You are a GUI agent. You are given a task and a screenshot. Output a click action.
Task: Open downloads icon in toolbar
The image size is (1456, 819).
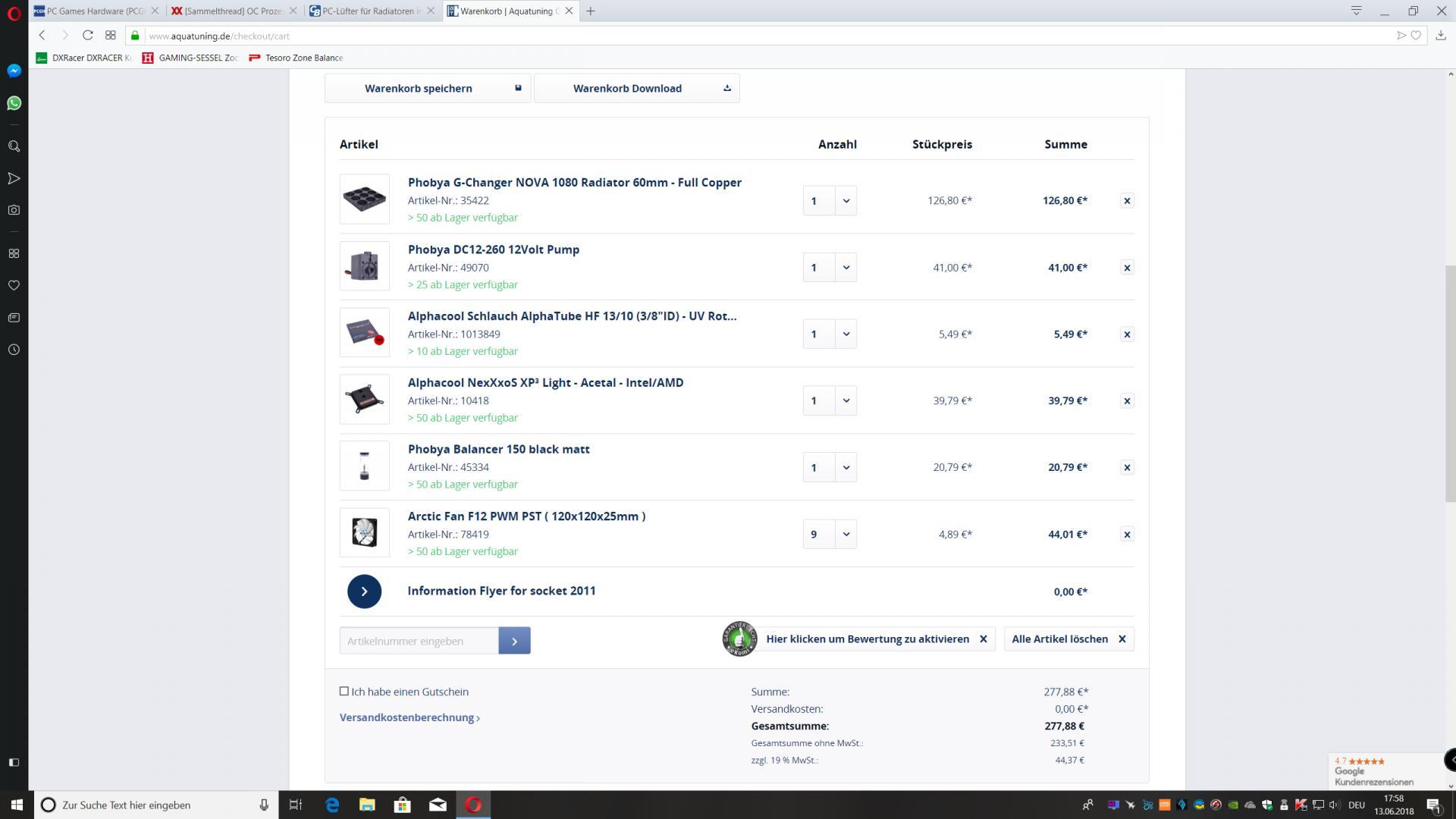[1441, 36]
